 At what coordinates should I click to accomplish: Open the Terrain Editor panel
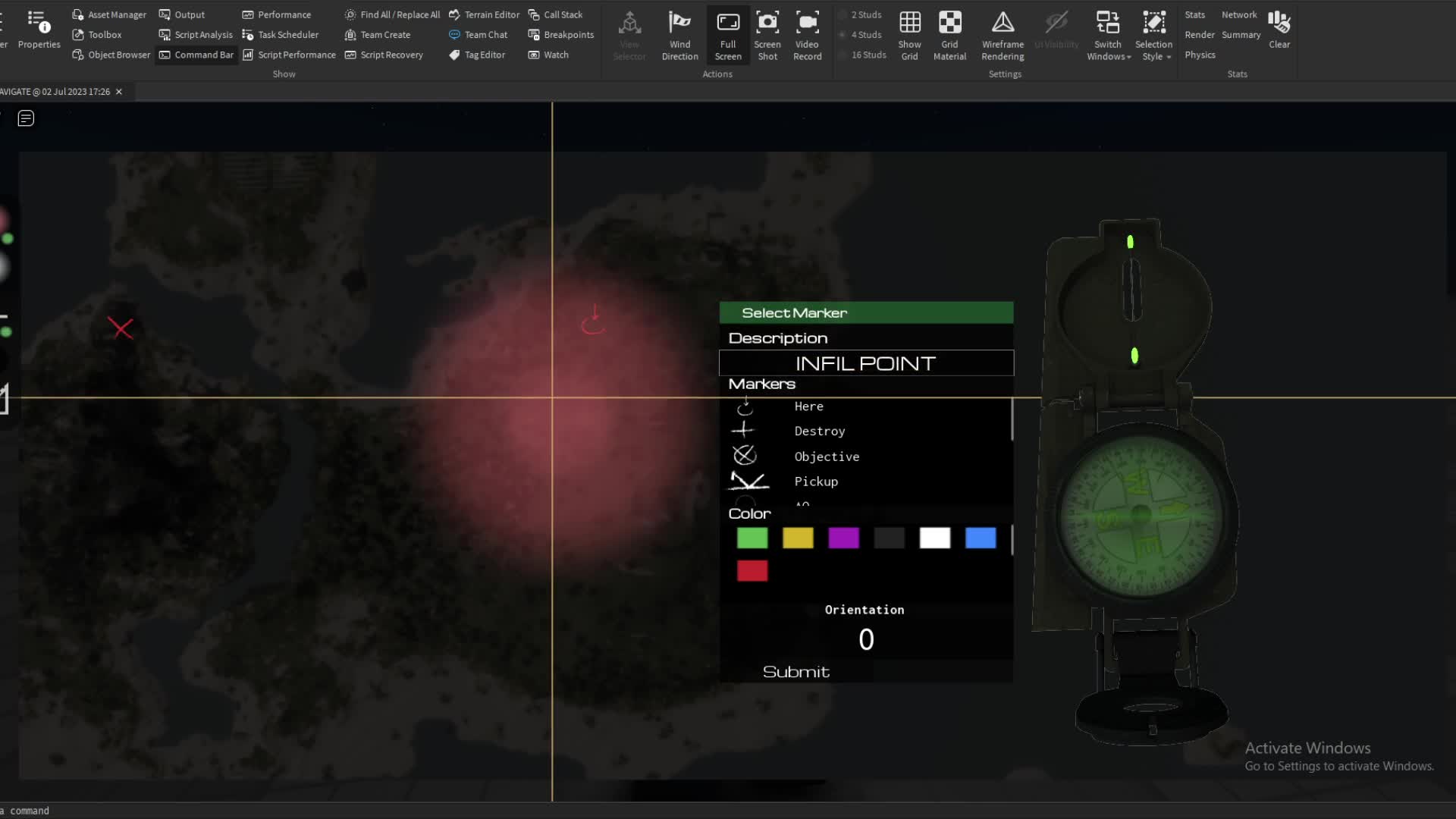click(x=484, y=14)
